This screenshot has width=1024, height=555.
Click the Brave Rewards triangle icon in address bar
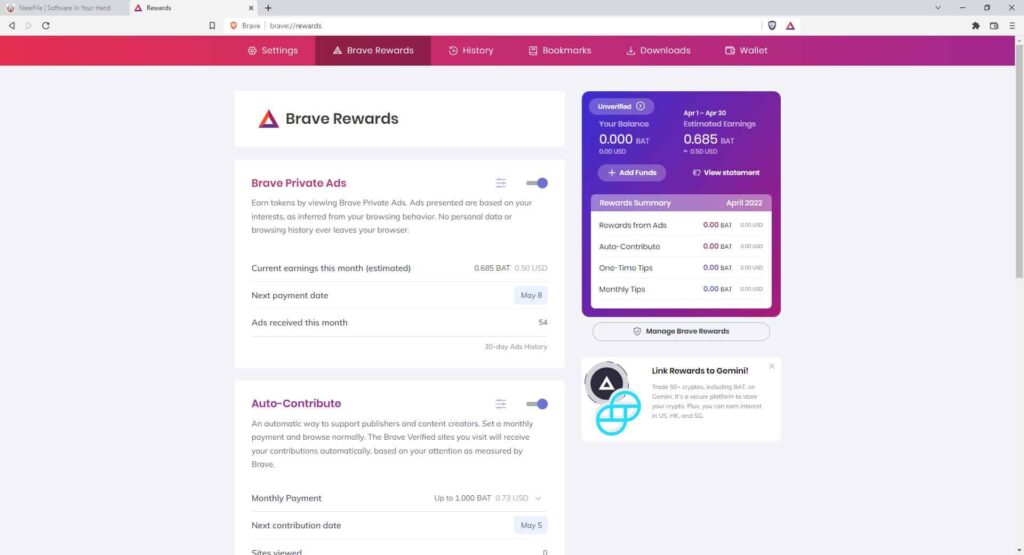point(790,25)
